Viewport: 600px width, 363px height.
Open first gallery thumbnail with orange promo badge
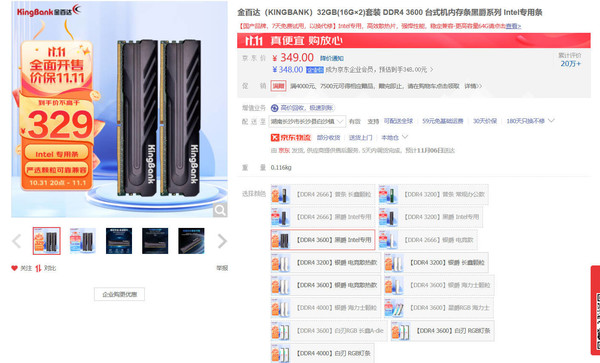[x=46, y=241]
